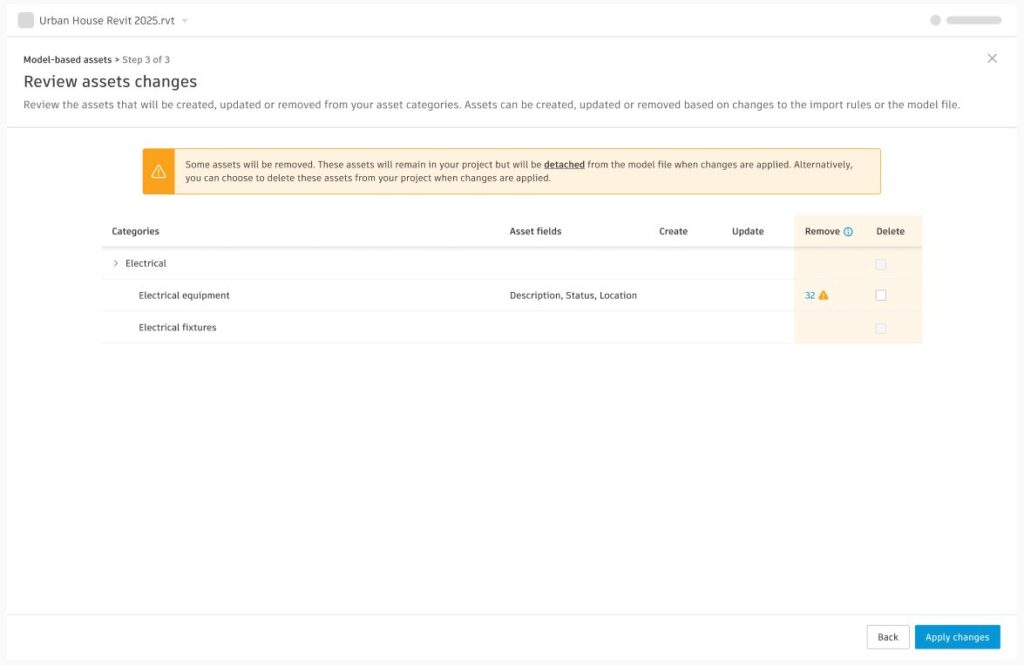
Task: Click the Step 3 of 3 breadcrumb label
Action: click(x=147, y=59)
